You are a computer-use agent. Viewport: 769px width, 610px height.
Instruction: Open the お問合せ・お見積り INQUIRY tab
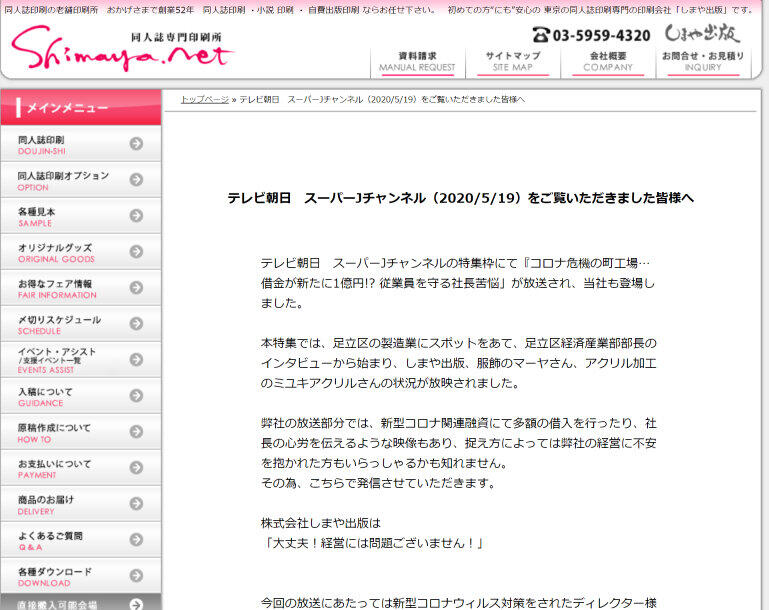pos(703,62)
